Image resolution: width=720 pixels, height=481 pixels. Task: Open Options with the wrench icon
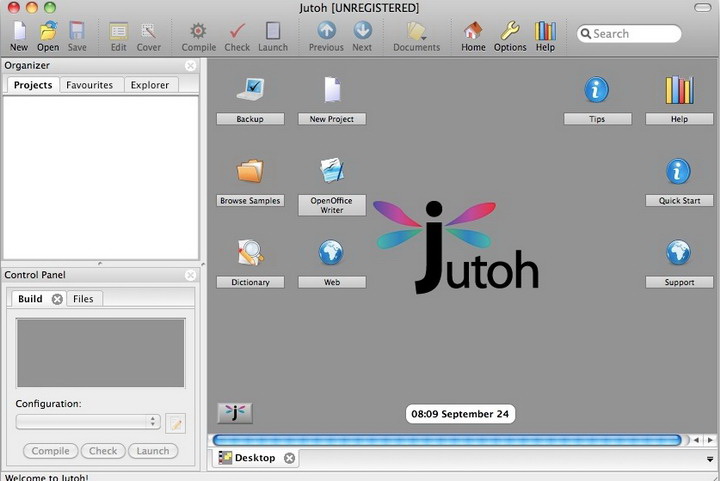(x=510, y=31)
